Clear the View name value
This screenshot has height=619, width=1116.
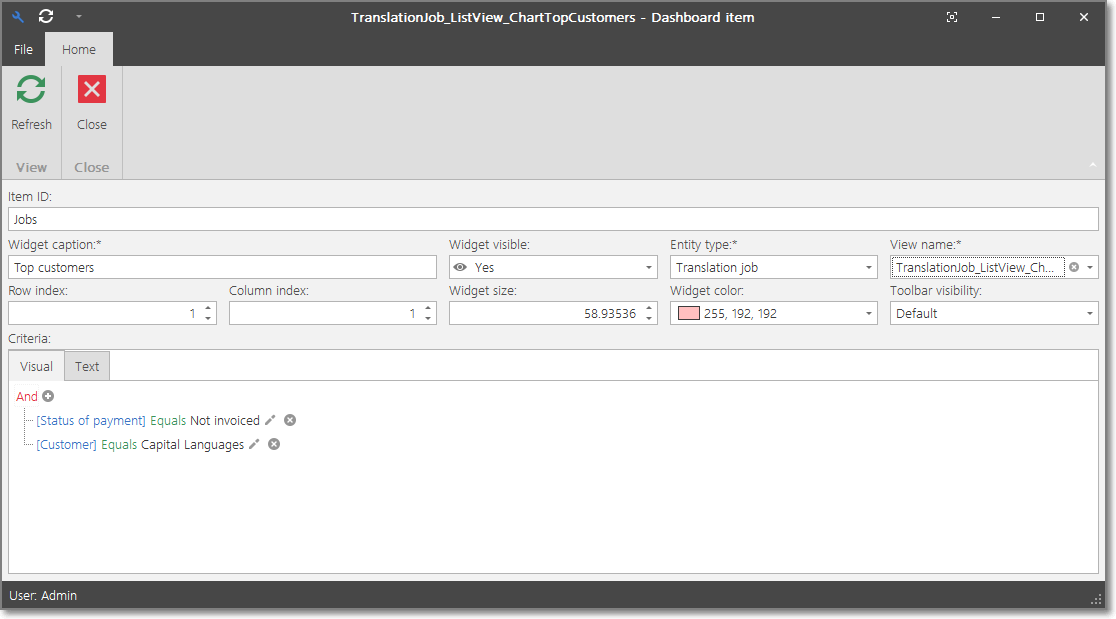pos(1074,268)
